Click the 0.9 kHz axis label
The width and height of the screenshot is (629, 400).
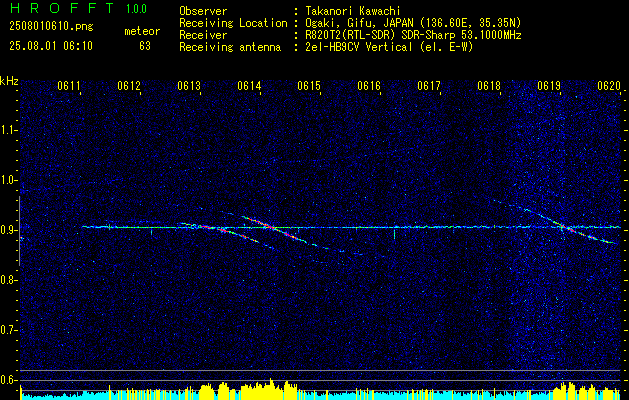(x=8, y=230)
